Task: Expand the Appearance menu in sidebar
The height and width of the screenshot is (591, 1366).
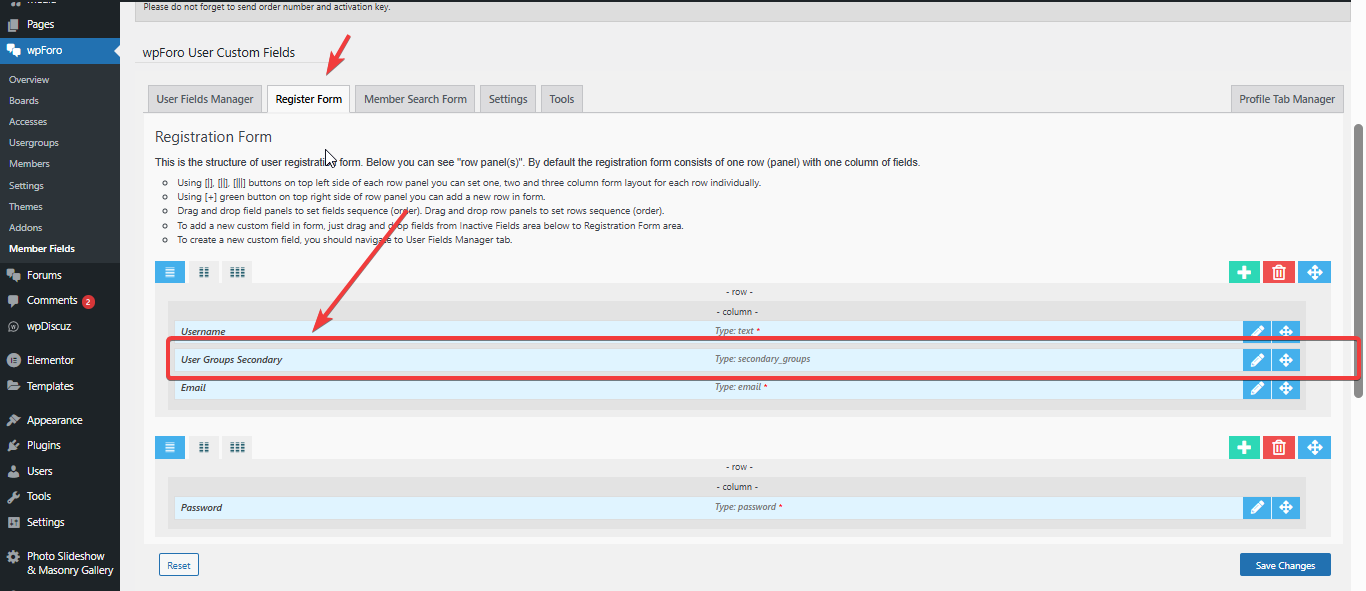Action: [54, 420]
